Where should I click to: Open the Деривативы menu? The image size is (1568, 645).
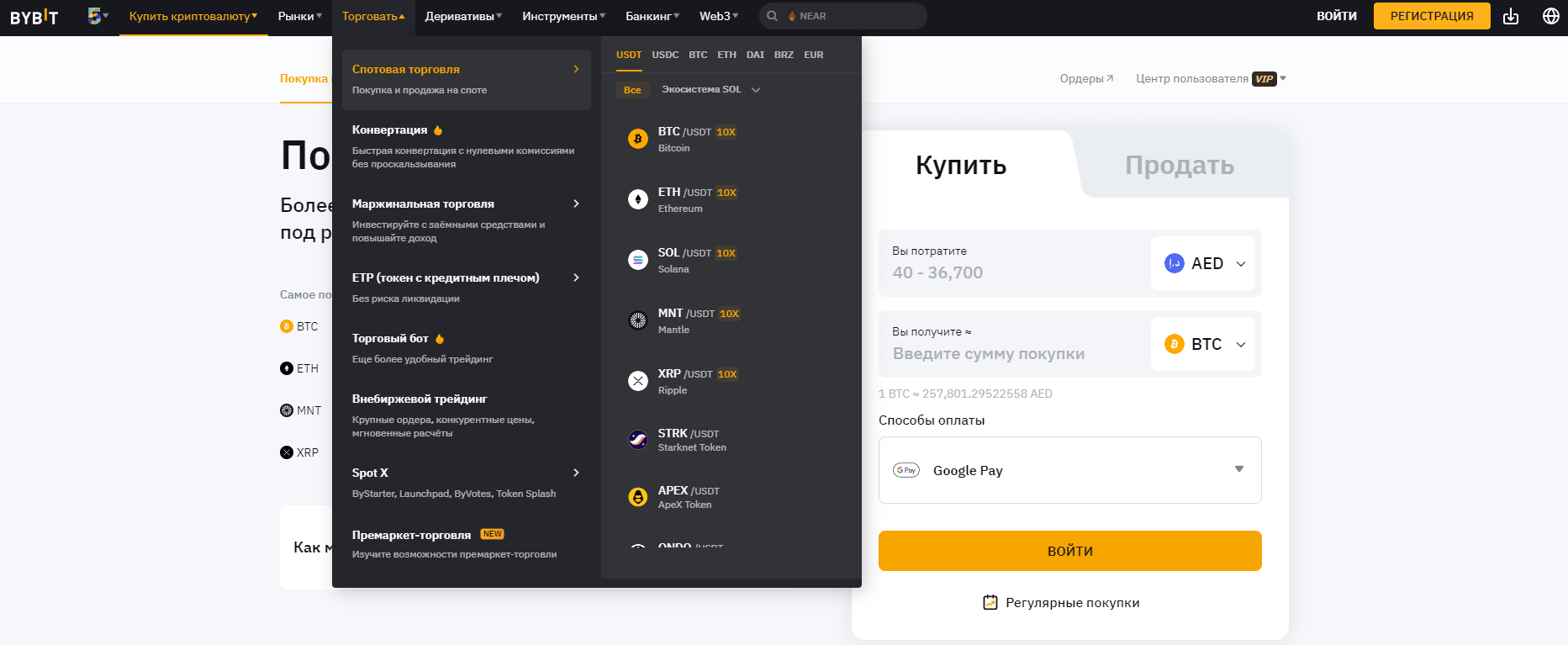click(463, 16)
